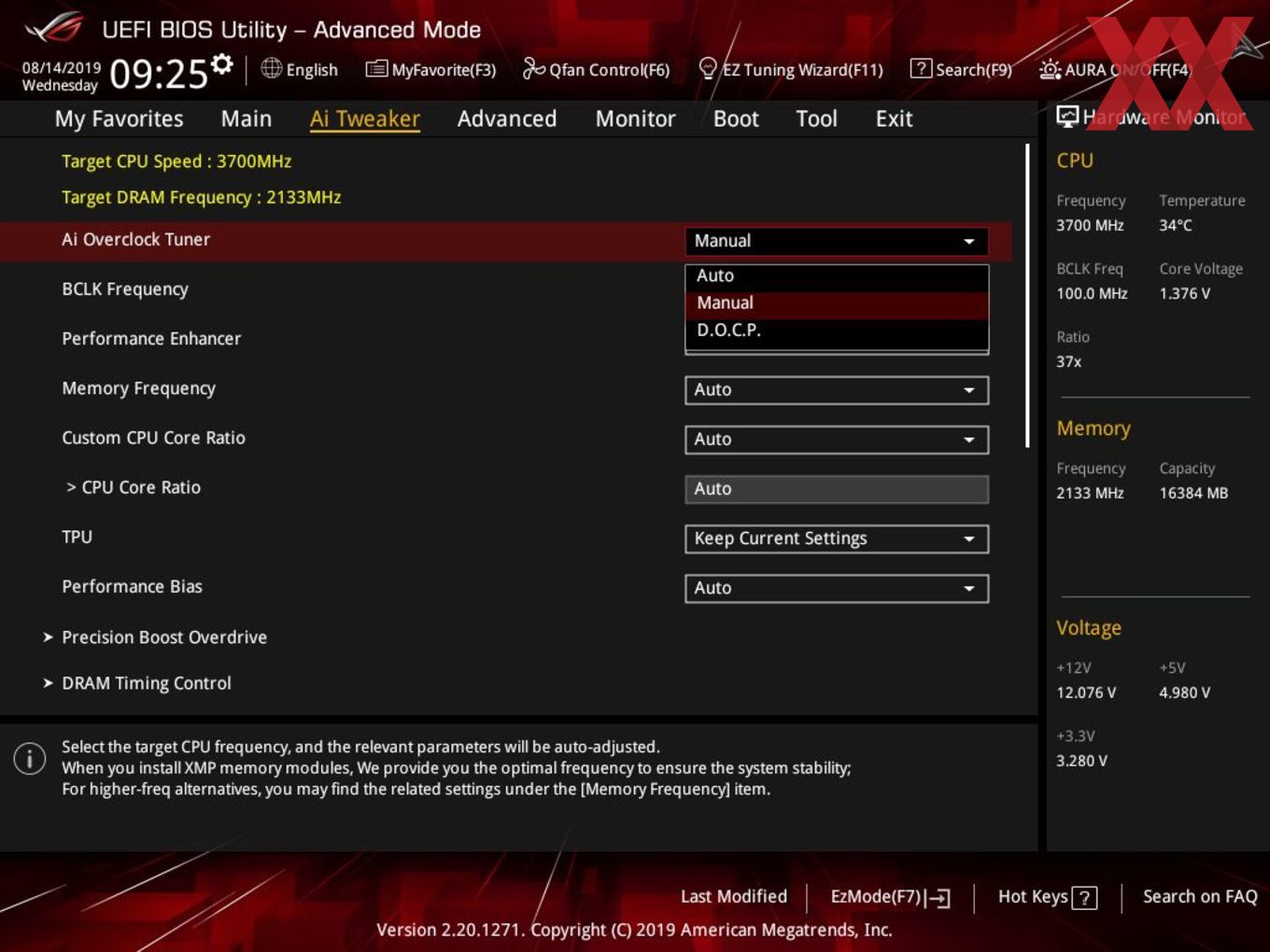1270x952 pixels.
Task: Open MyFavorite(F3) list icon
Action: tap(376, 69)
